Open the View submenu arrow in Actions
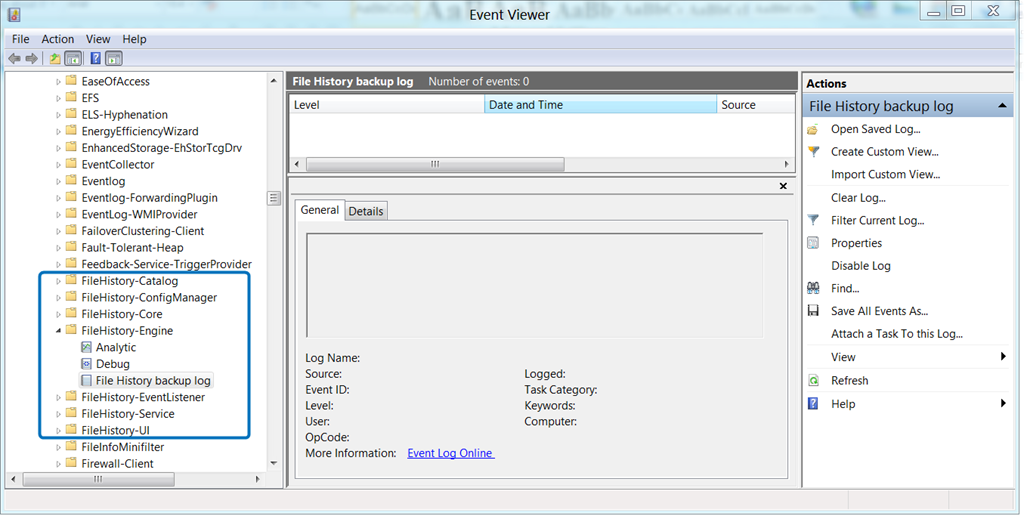 pos(1003,356)
